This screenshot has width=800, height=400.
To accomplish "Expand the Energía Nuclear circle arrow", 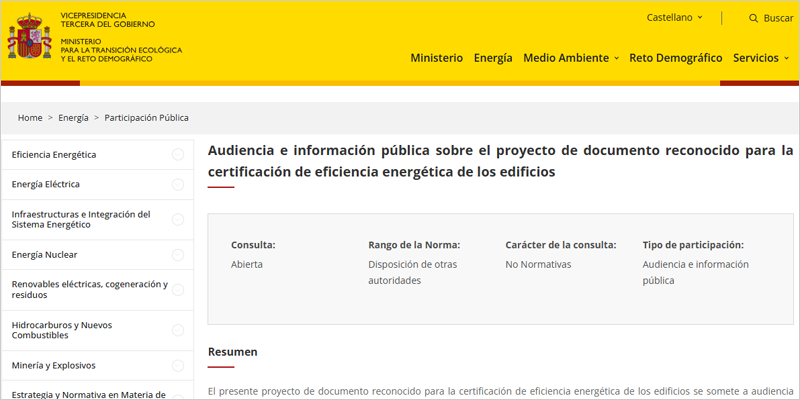I will click(x=178, y=255).
